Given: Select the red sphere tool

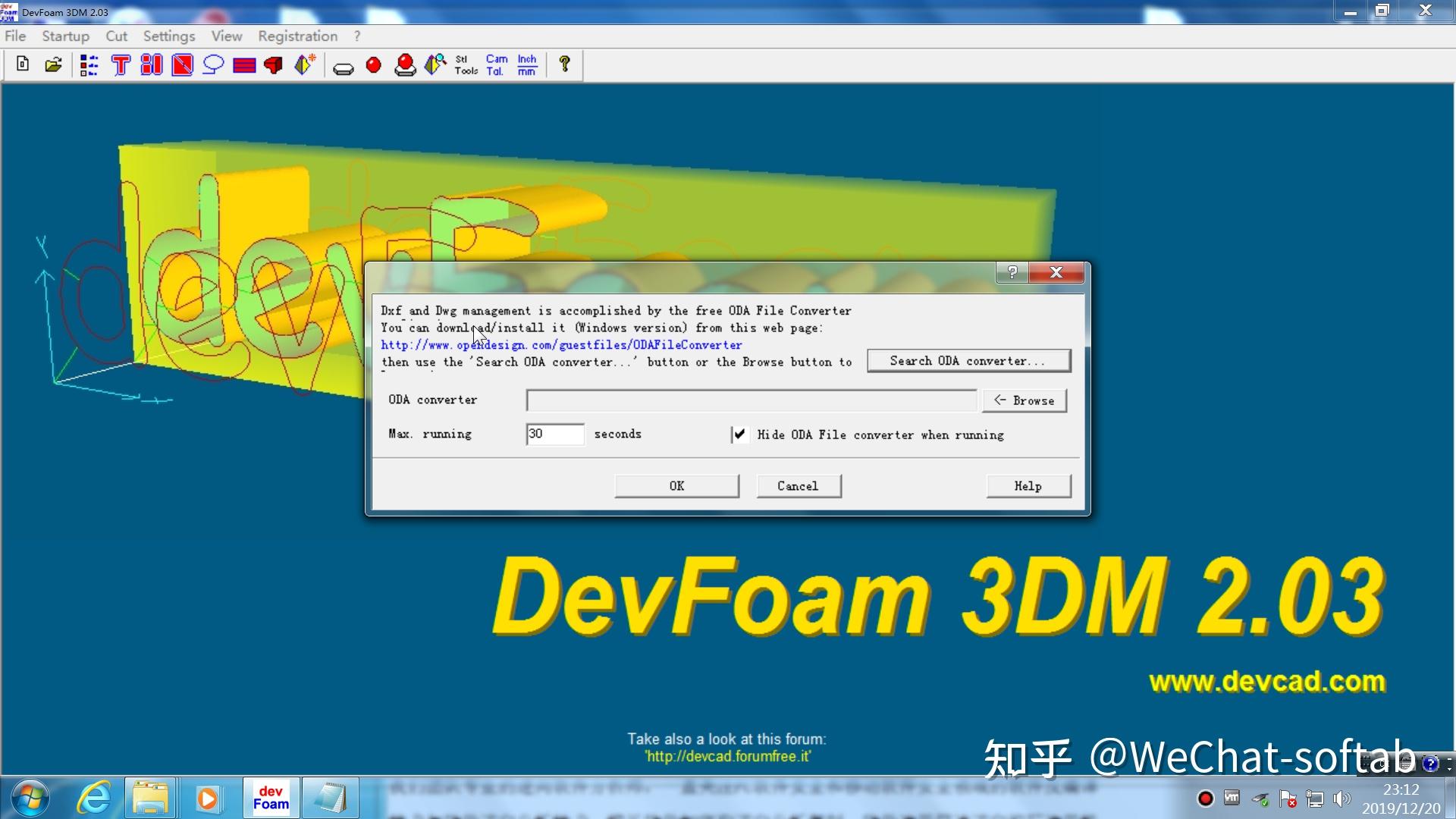Looking at the screenshot, I should [372, 66].
